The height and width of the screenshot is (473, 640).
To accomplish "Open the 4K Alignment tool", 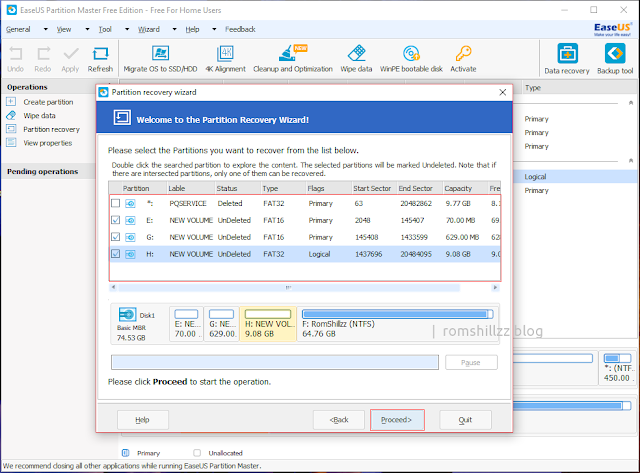I will [225, 59].
